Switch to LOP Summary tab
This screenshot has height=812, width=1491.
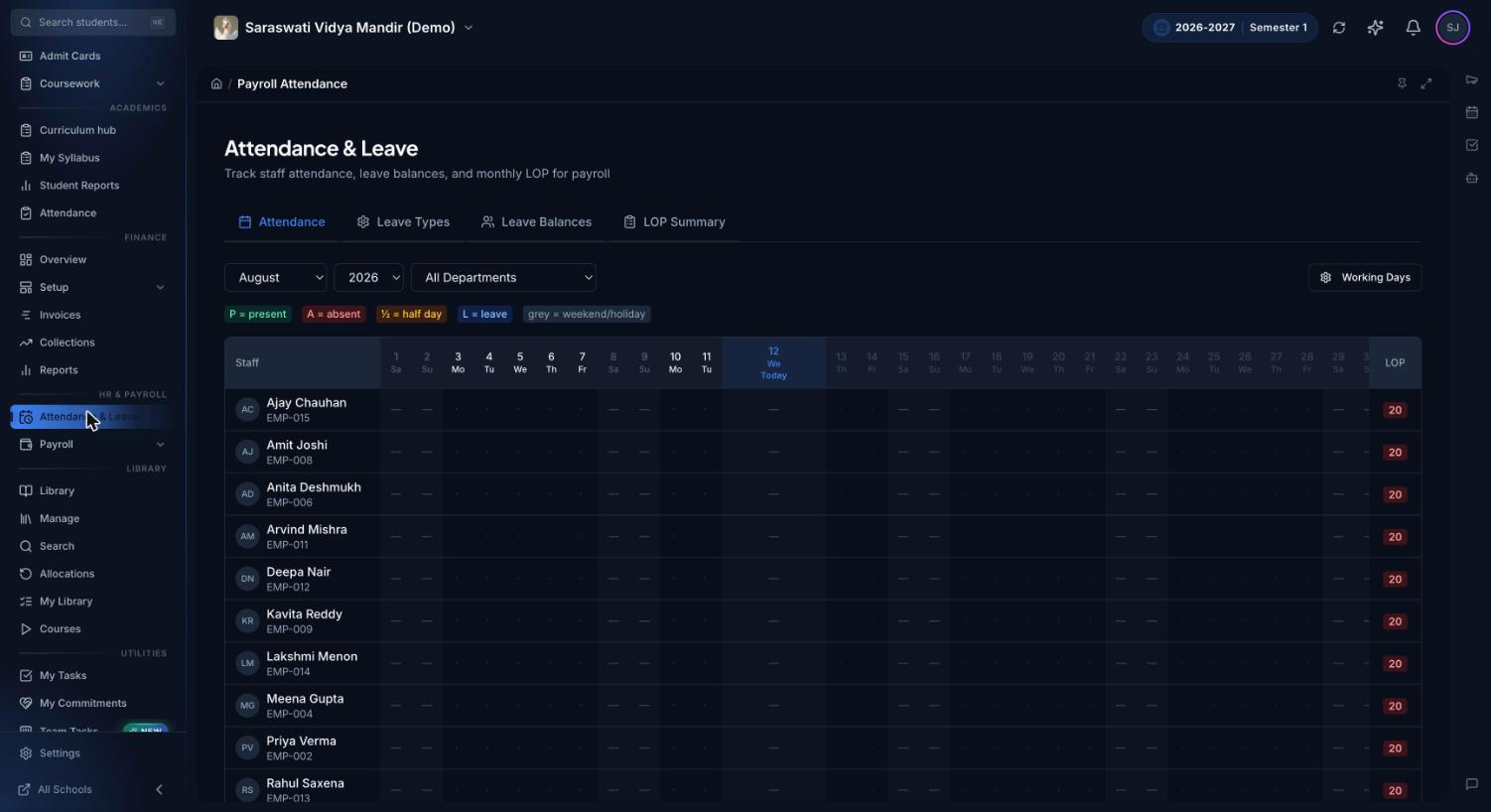(675, 222)
